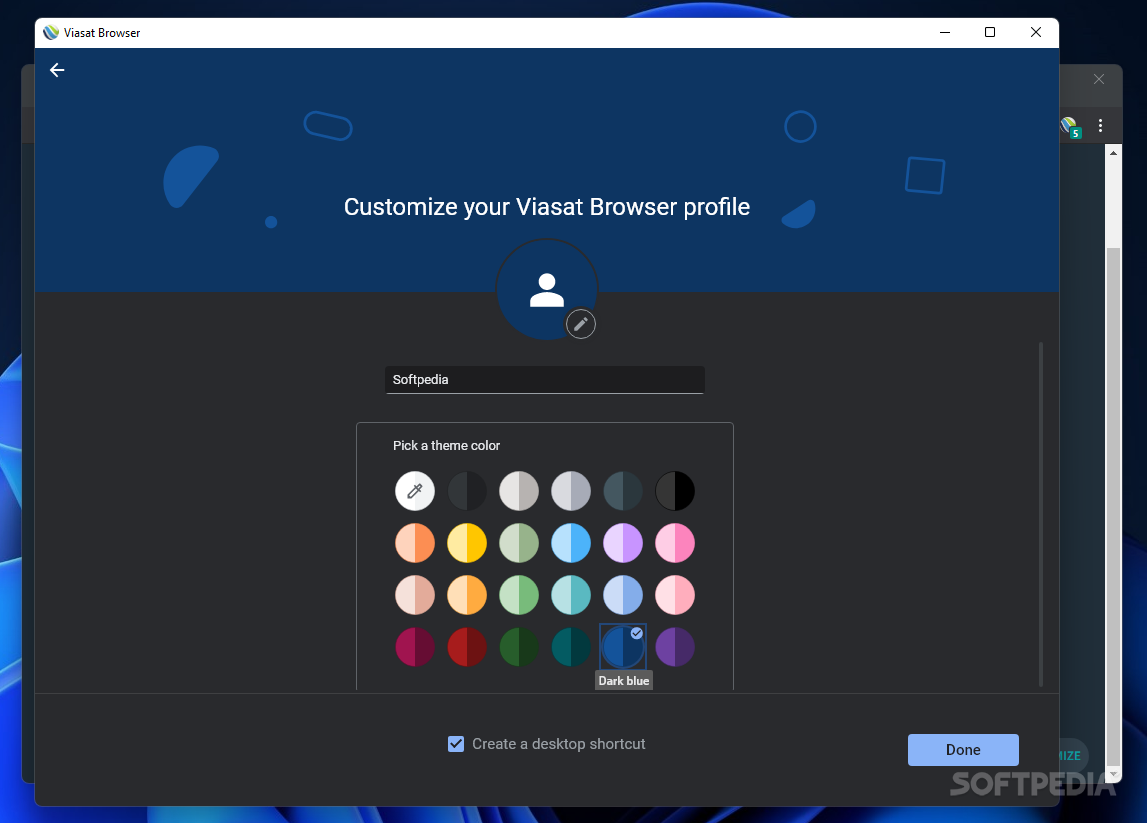Click the 'Pick a theme color' label
The width and height of the screenshot is (1147, 823).
(x=446, y=446)
